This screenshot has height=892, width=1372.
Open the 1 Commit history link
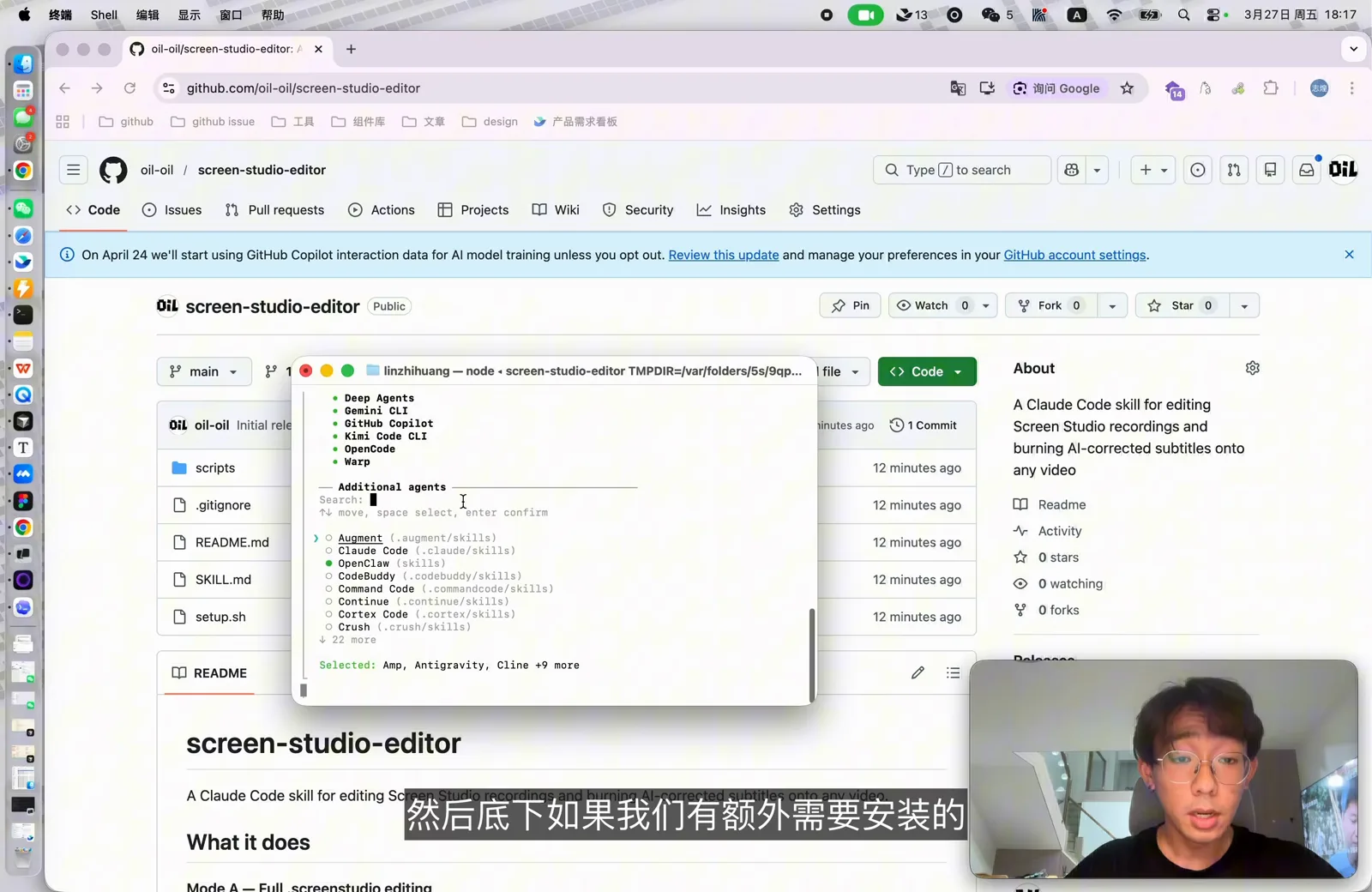[924, 425]
